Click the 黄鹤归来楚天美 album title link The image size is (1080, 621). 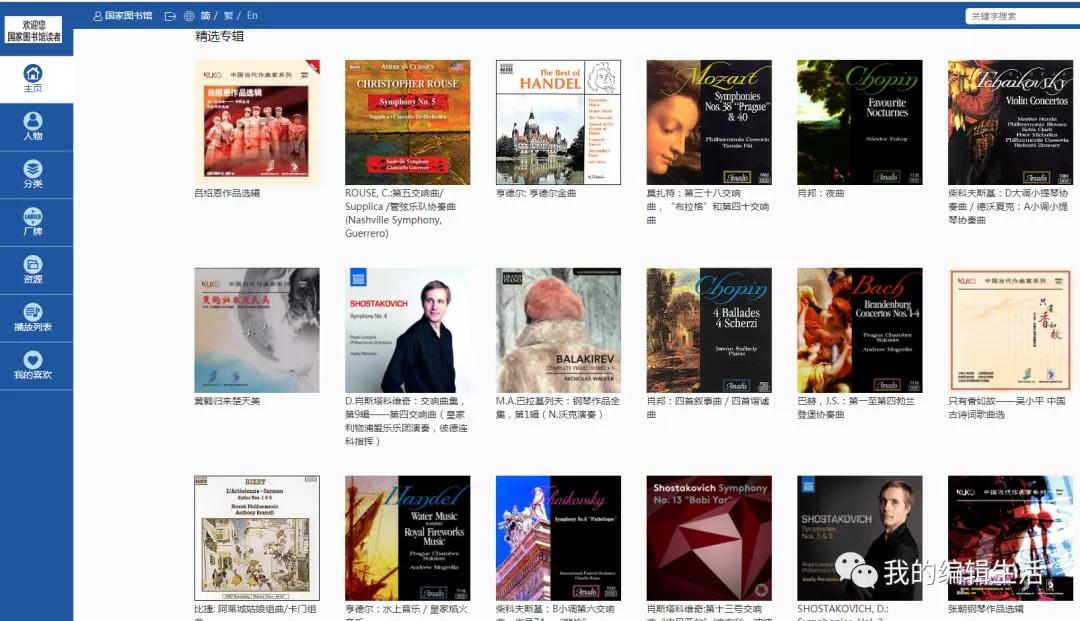tap(227, 401)
